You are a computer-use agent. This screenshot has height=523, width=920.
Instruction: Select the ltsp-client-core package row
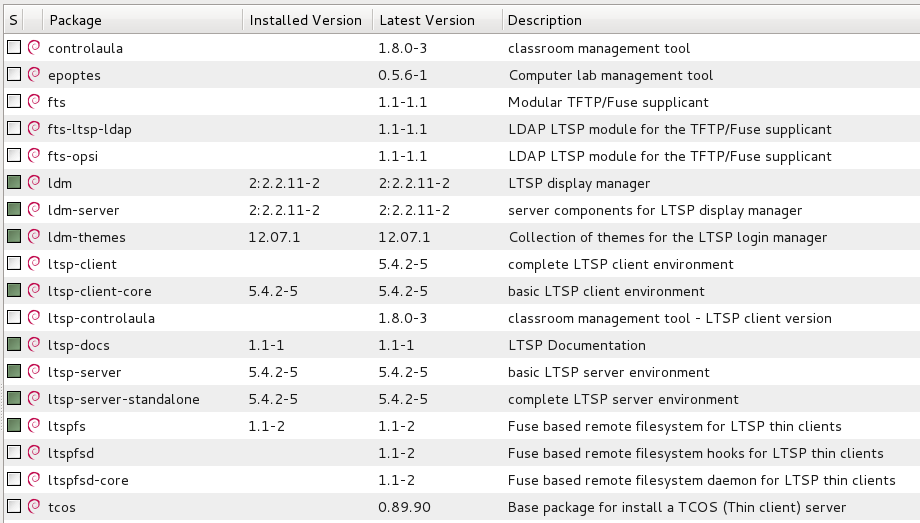100,291
